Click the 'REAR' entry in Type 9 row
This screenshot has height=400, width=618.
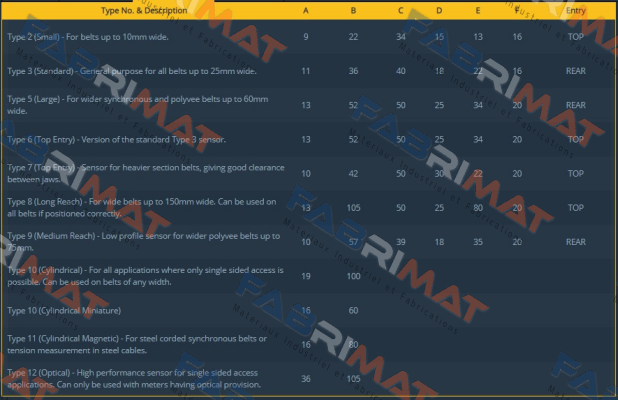point(576,242)
